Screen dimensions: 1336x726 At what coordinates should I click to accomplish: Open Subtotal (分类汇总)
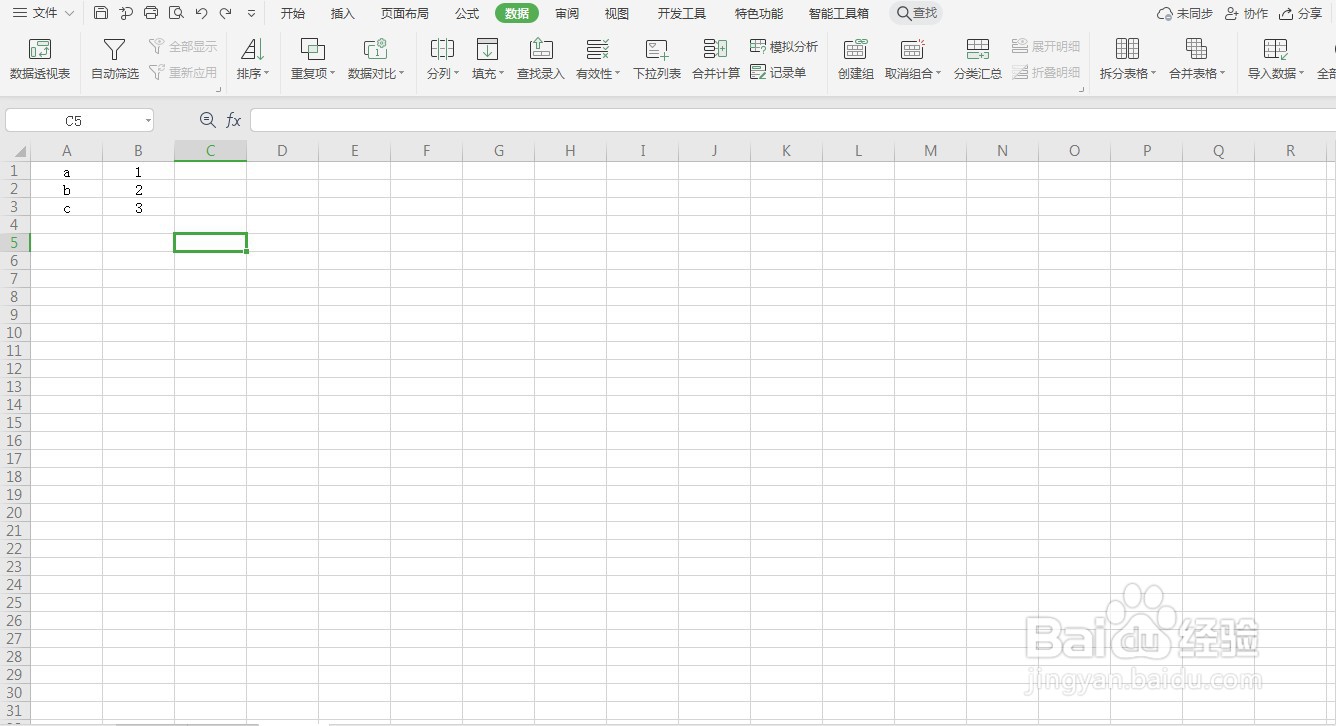(978, 60)
